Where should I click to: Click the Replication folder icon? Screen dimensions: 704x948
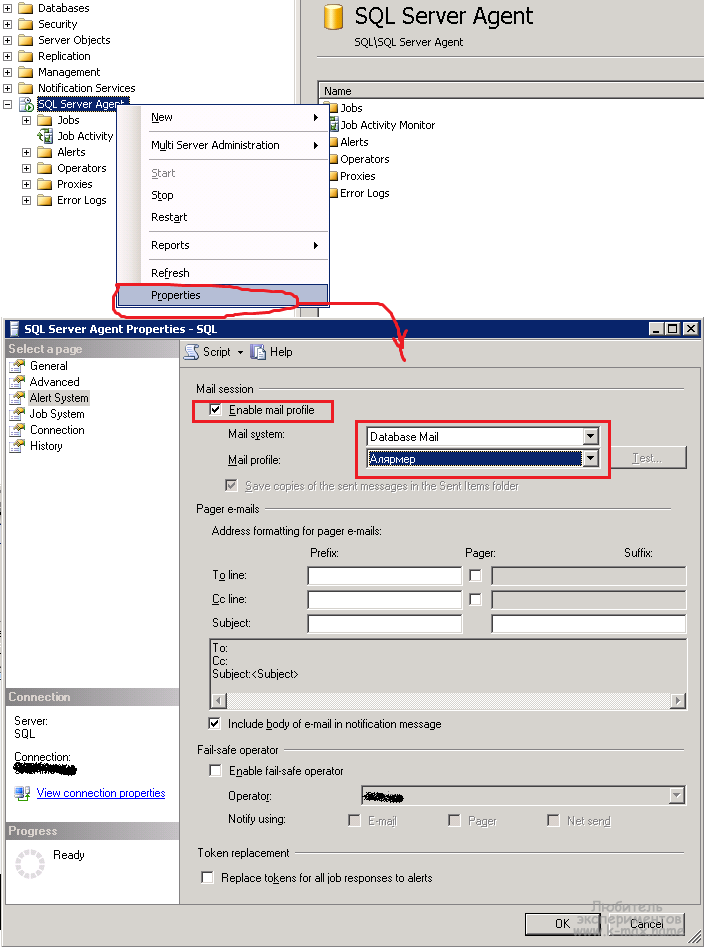pyautogui.click(x=25, y=56)
